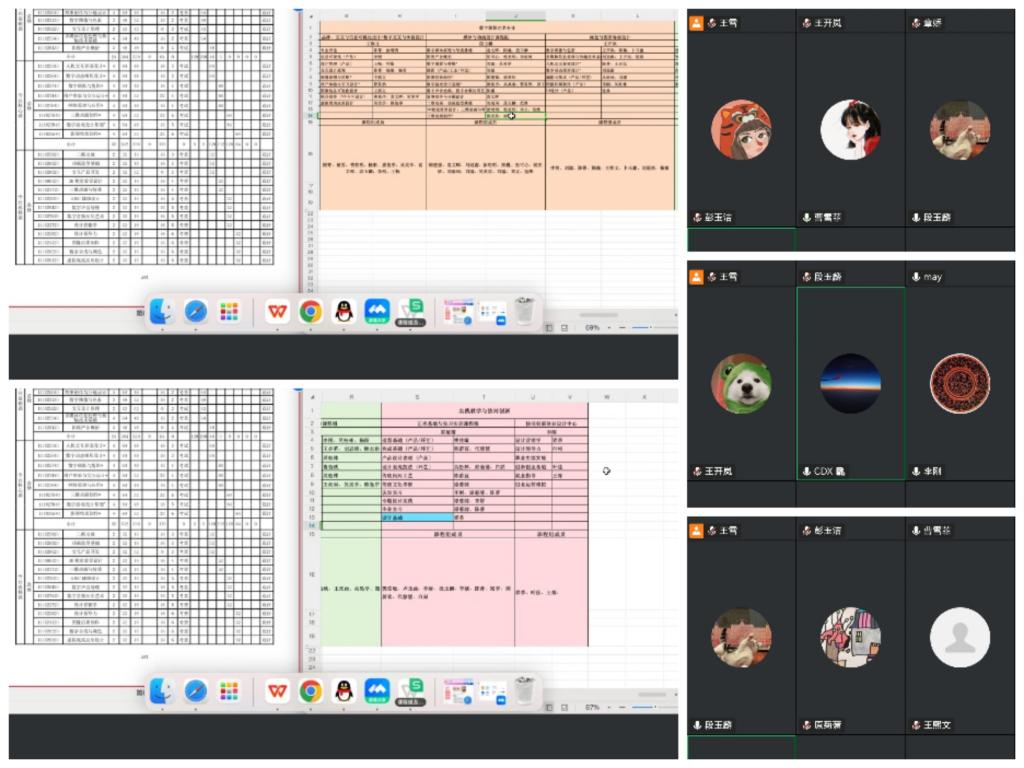Open Launchpad in the upper dock
This screenshot has height=768, width=1024.
coord(230,312)
